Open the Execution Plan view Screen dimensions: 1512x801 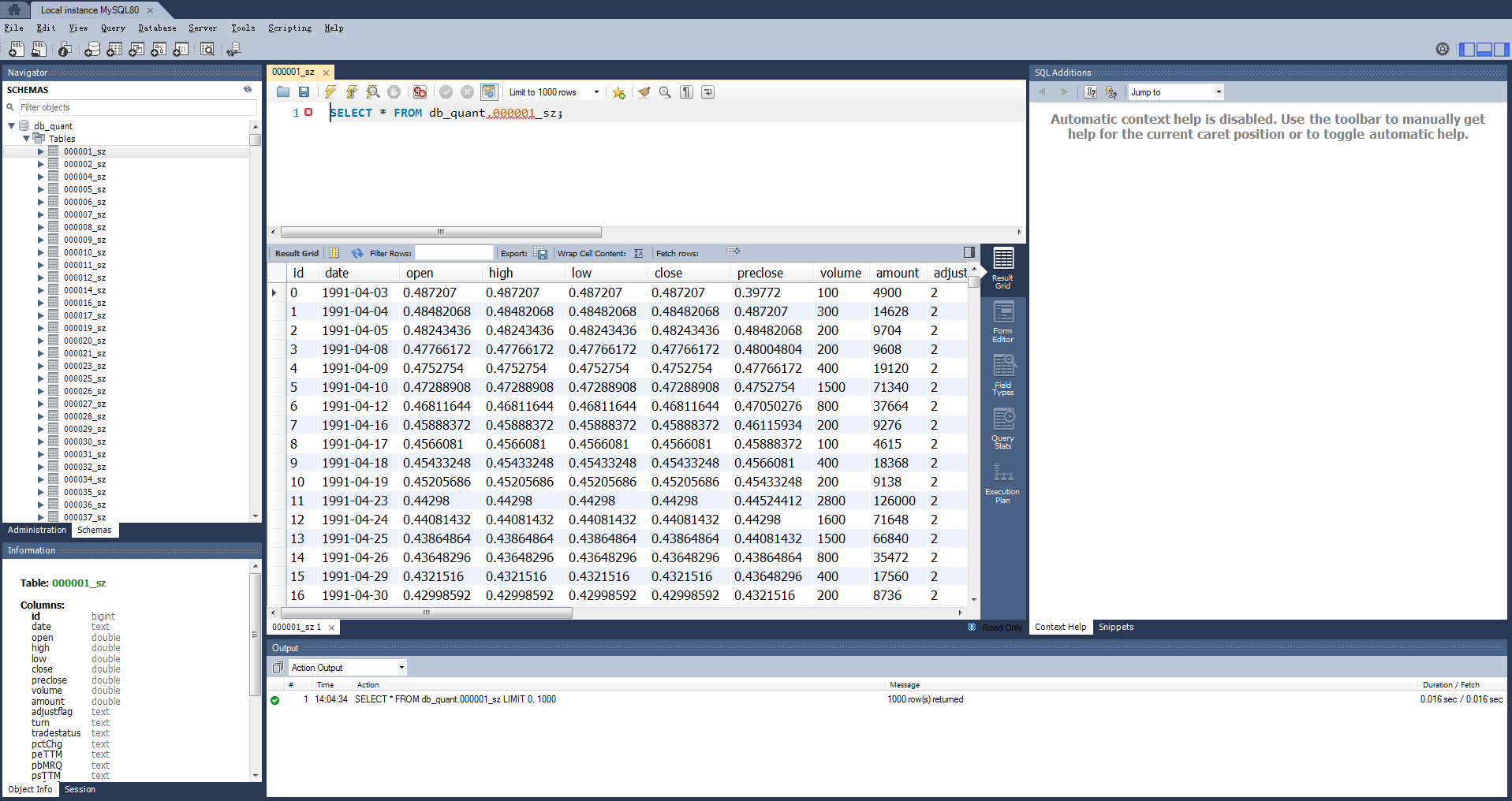click(1003, 483)
